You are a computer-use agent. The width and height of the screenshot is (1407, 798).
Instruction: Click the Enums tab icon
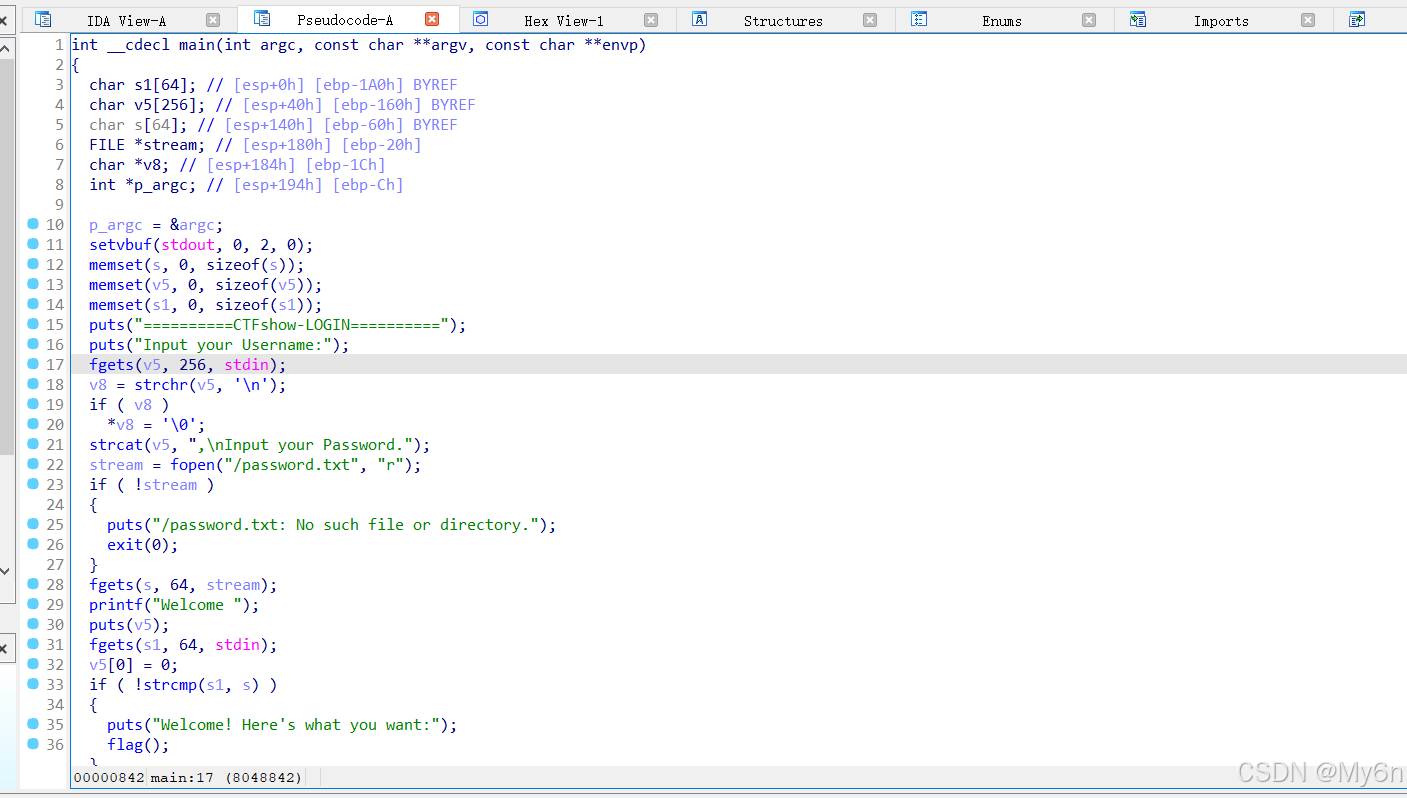coord(919,19)
